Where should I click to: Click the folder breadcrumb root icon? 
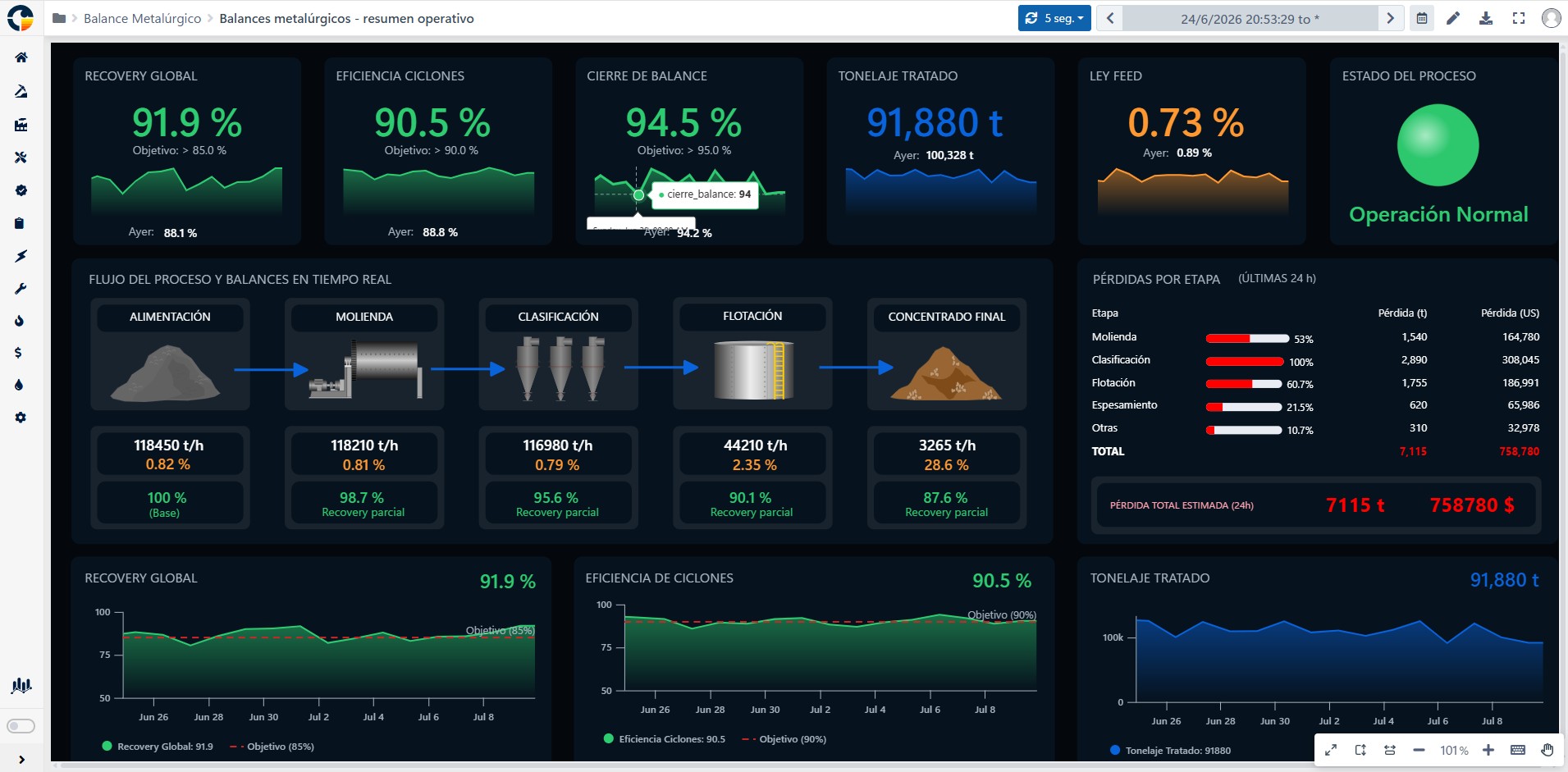(x=59, y=18)
